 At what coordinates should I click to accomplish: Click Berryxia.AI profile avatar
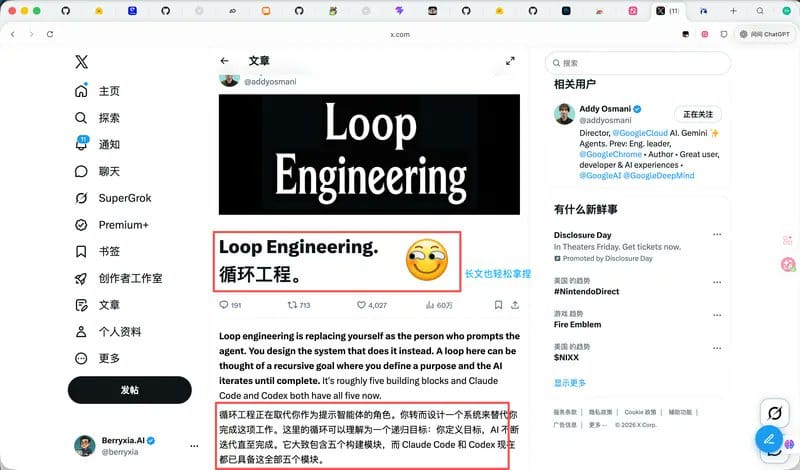point(85,446)
